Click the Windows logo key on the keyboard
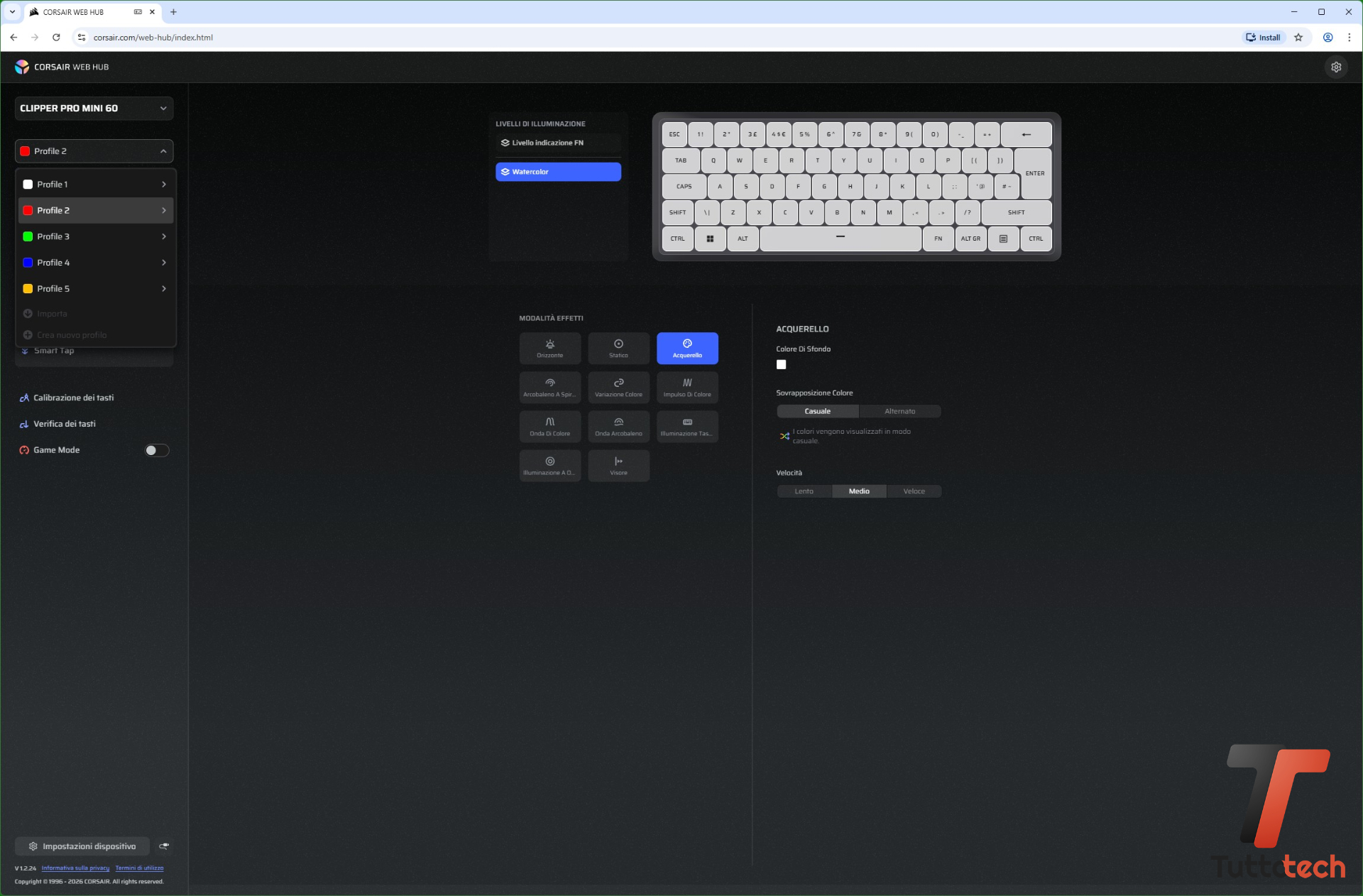The image size is (1363, 896). (x=710, y=239)
